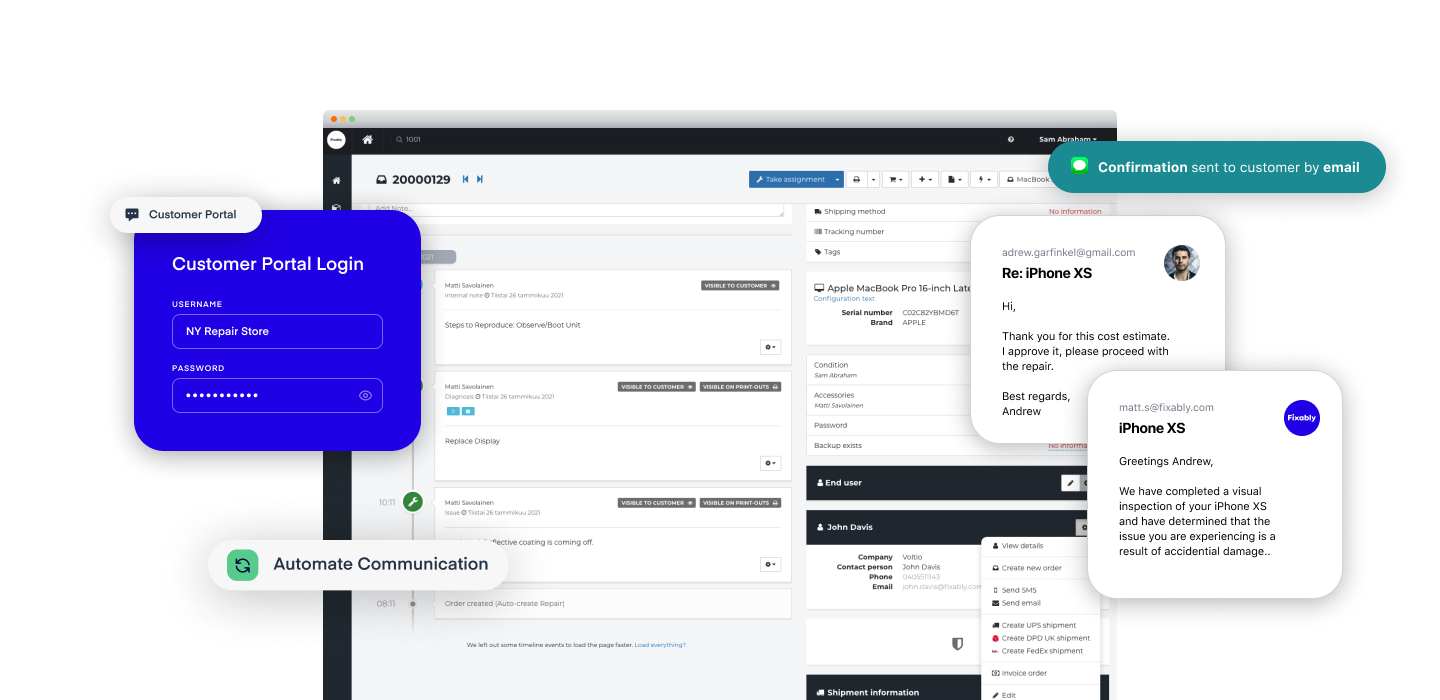Screen dimensions: 1440x700
Task: Toggle VISIBLE TO CUSTOMER on the Diagnosis note
Action: click(x=656, y=385)
